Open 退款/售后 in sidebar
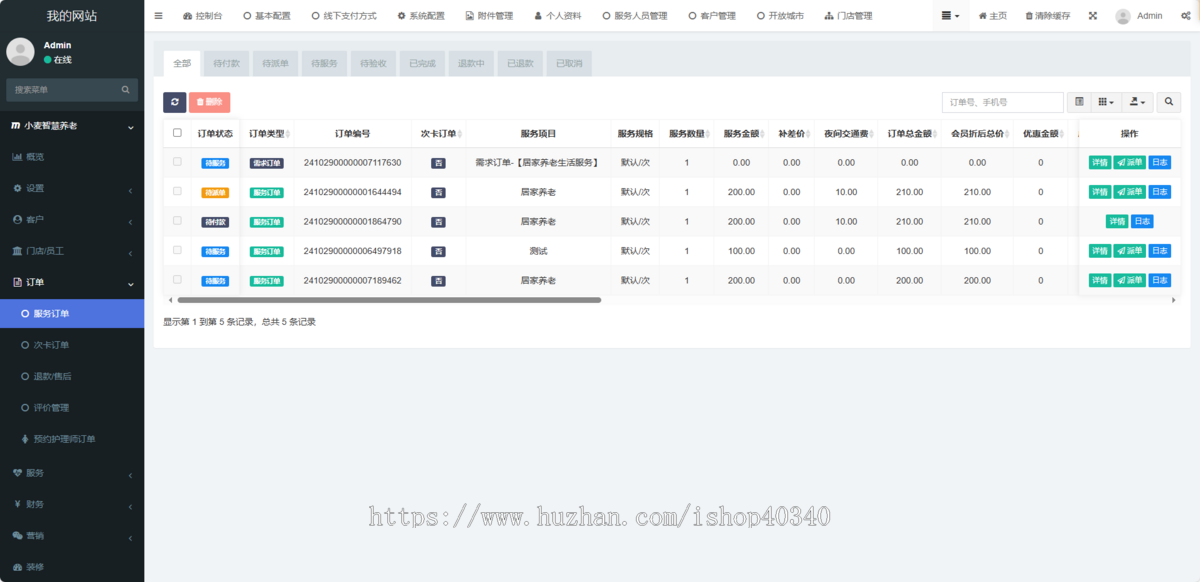Screen dimensions: 1200x582 coord(72,376)
